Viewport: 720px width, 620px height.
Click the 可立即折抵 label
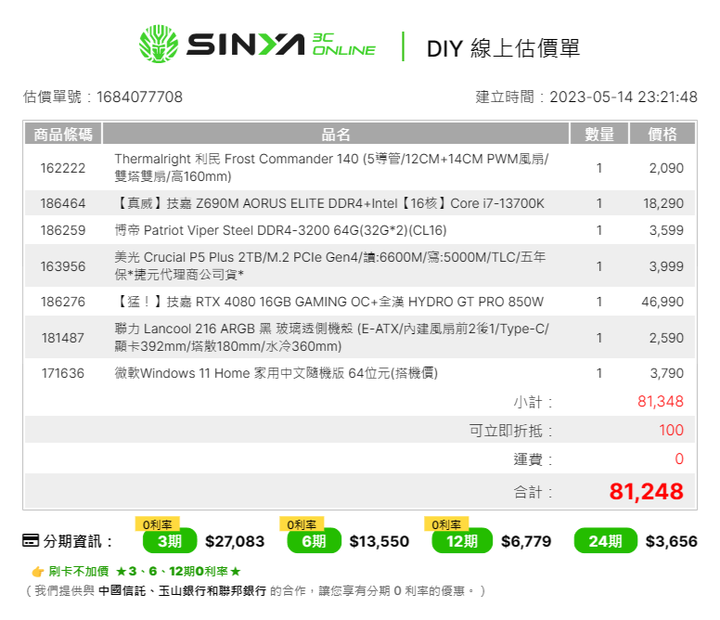tap(511, 431)
